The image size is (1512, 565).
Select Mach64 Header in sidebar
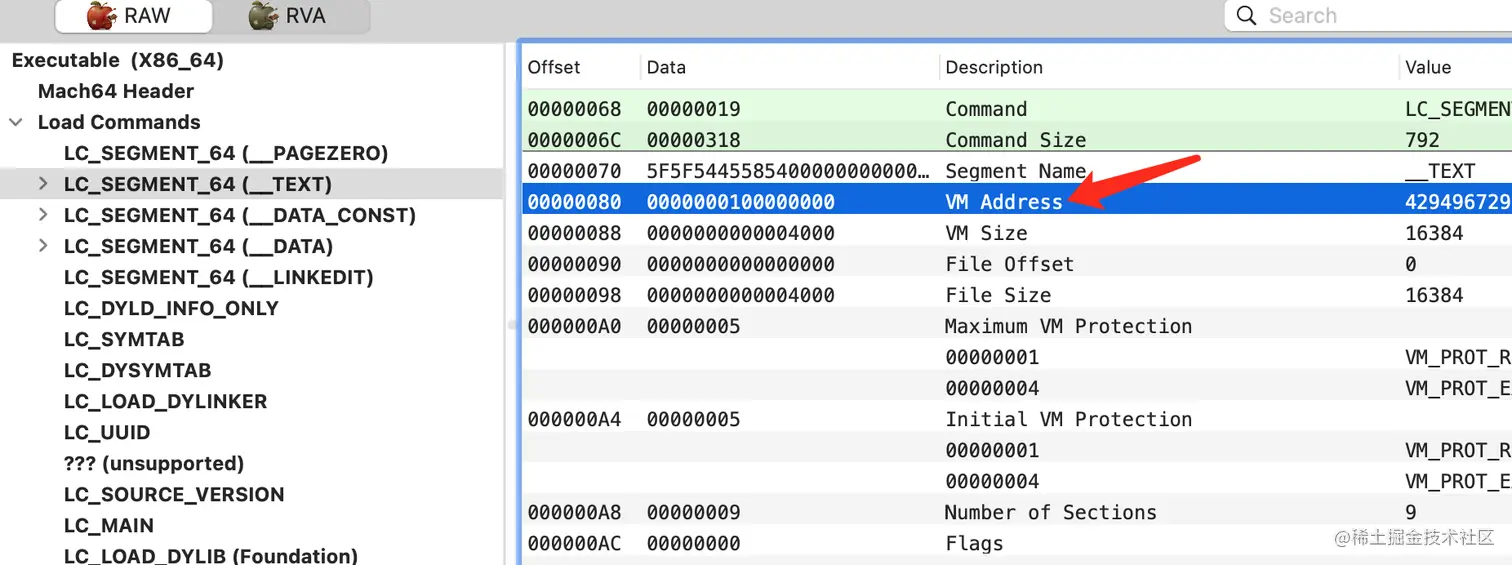116,91
